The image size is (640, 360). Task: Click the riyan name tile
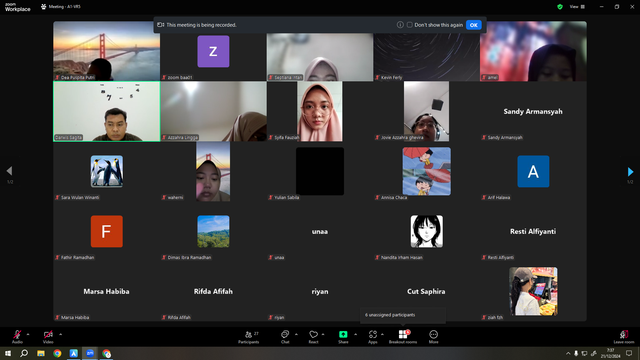(x=320, y=291)
